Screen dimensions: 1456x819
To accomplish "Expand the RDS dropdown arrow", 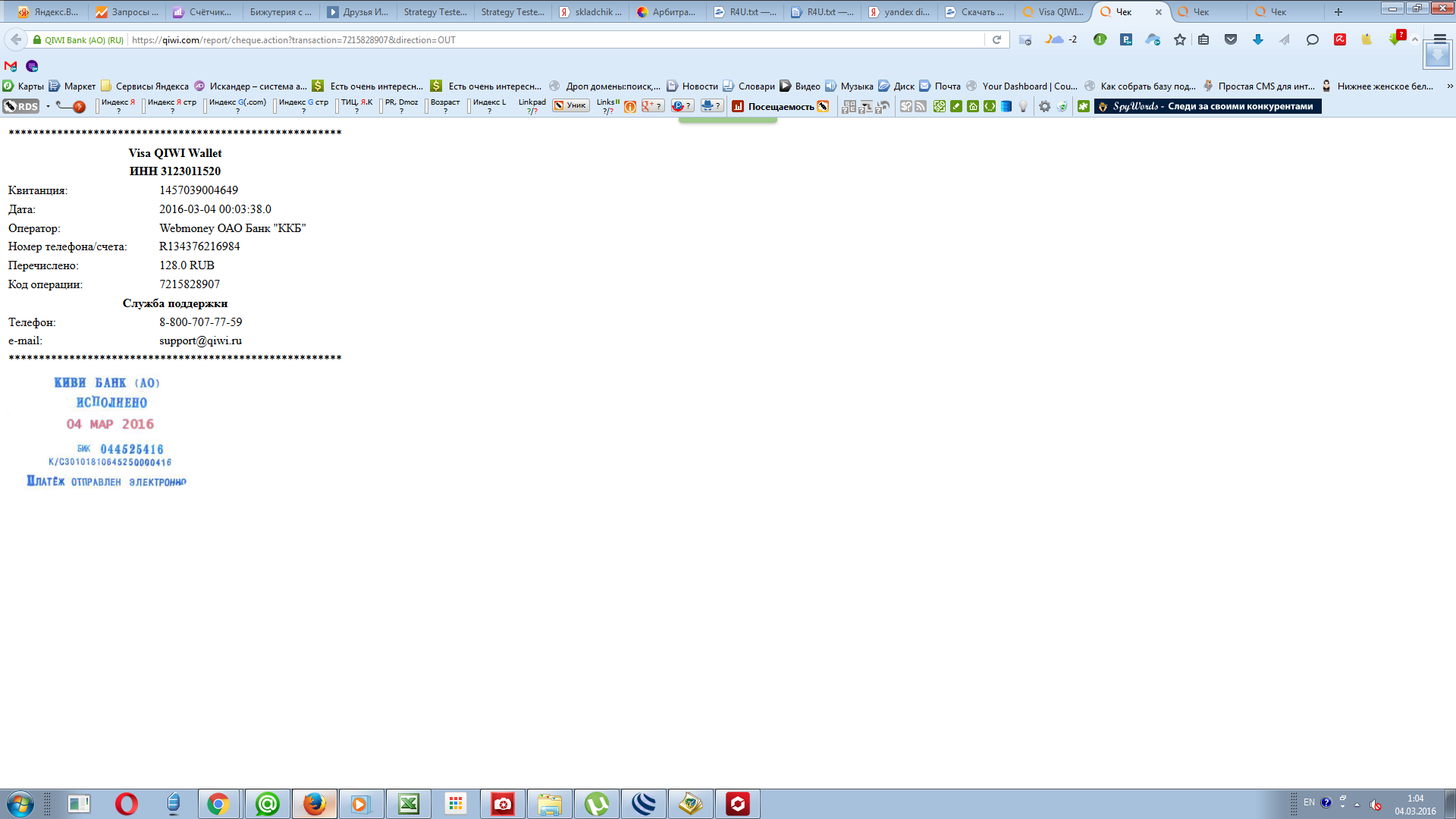I will pyautogui.click(x=48, y=107).
